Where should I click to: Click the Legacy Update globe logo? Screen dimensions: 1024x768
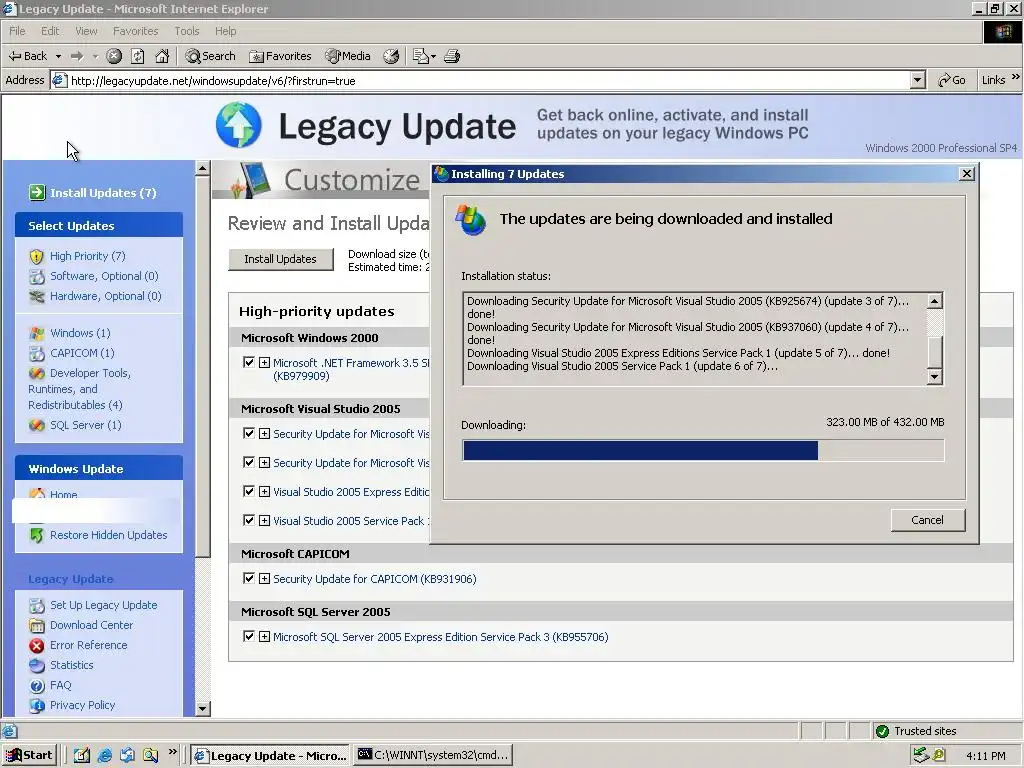[x=238, y=125]
